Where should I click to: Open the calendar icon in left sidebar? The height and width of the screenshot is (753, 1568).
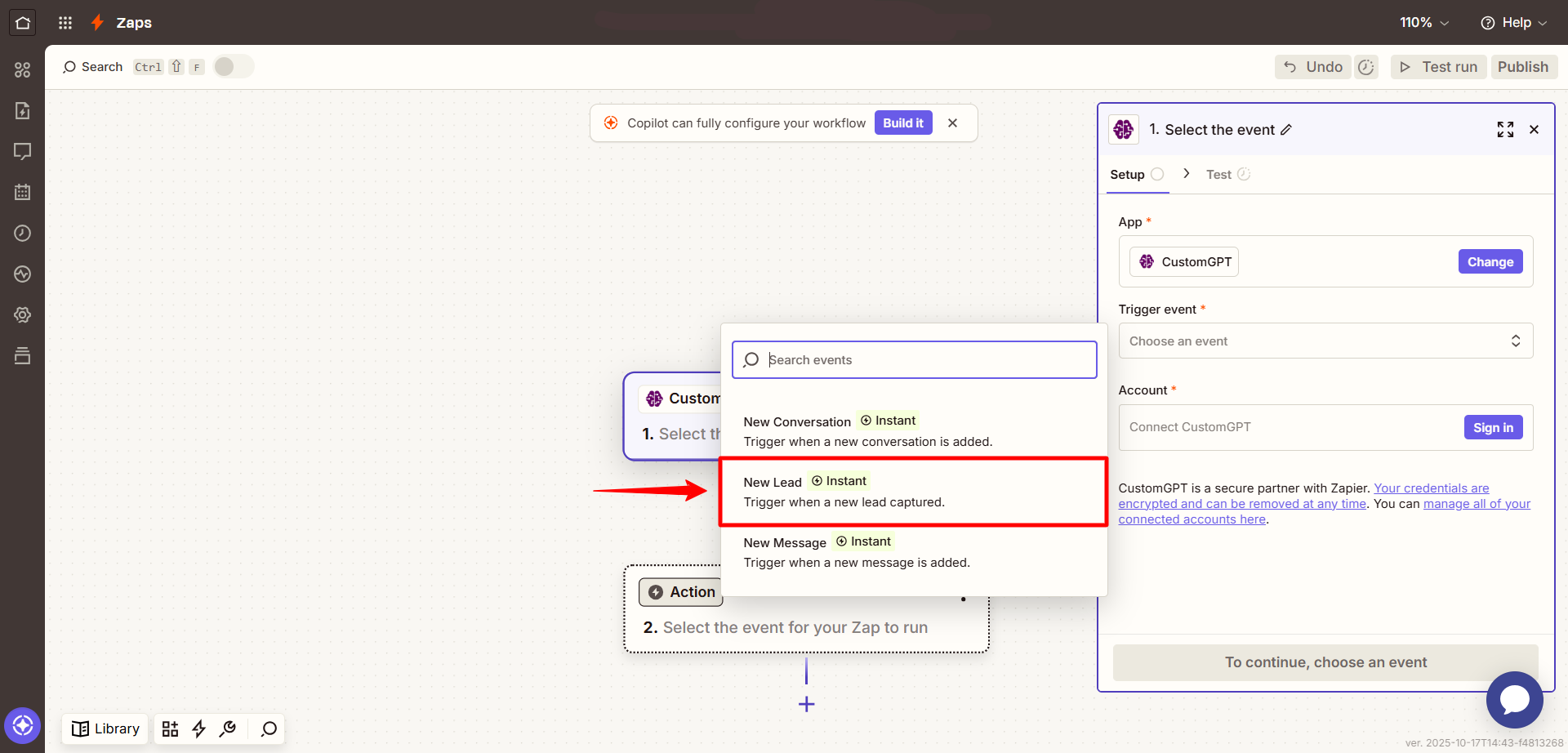(23, 192)
